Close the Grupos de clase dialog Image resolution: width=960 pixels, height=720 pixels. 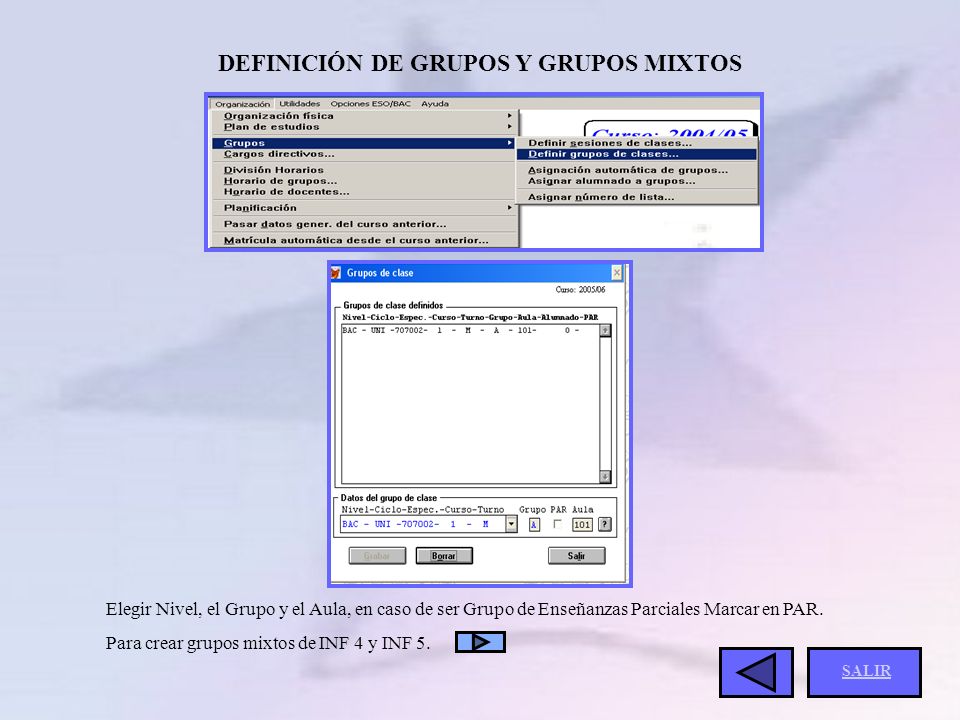point(617,272)
